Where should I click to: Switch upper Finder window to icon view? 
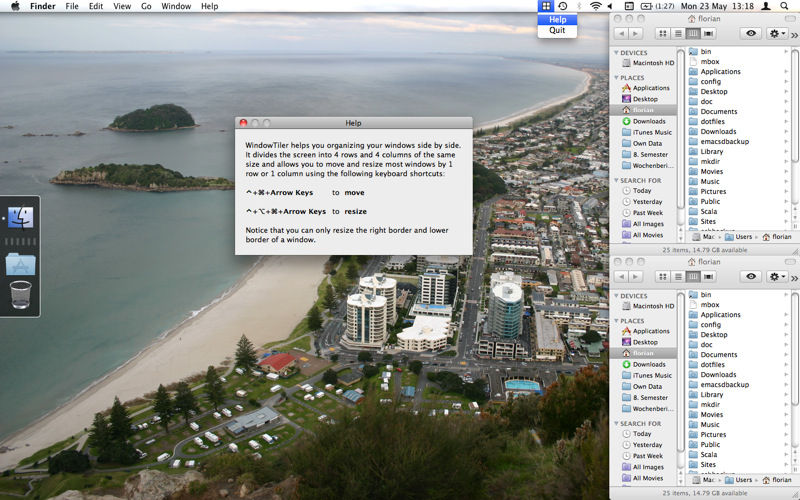663,34
